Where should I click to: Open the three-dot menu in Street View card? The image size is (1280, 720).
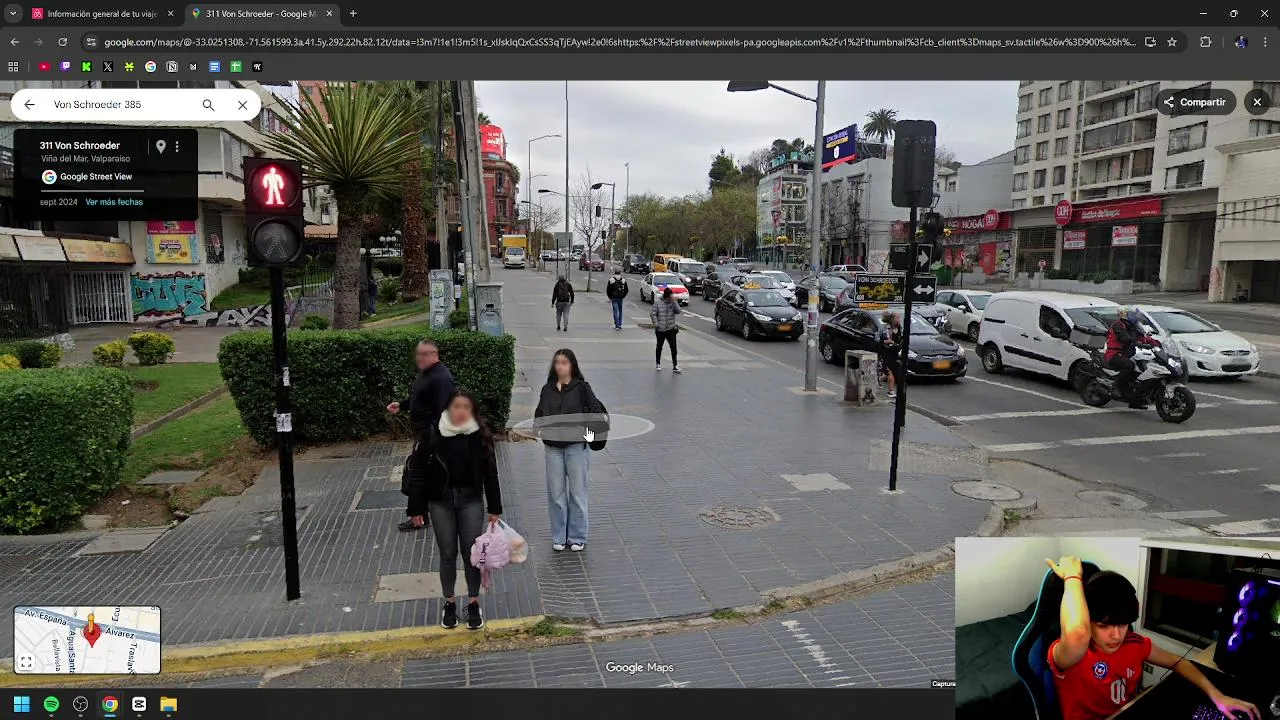[177, 146]
